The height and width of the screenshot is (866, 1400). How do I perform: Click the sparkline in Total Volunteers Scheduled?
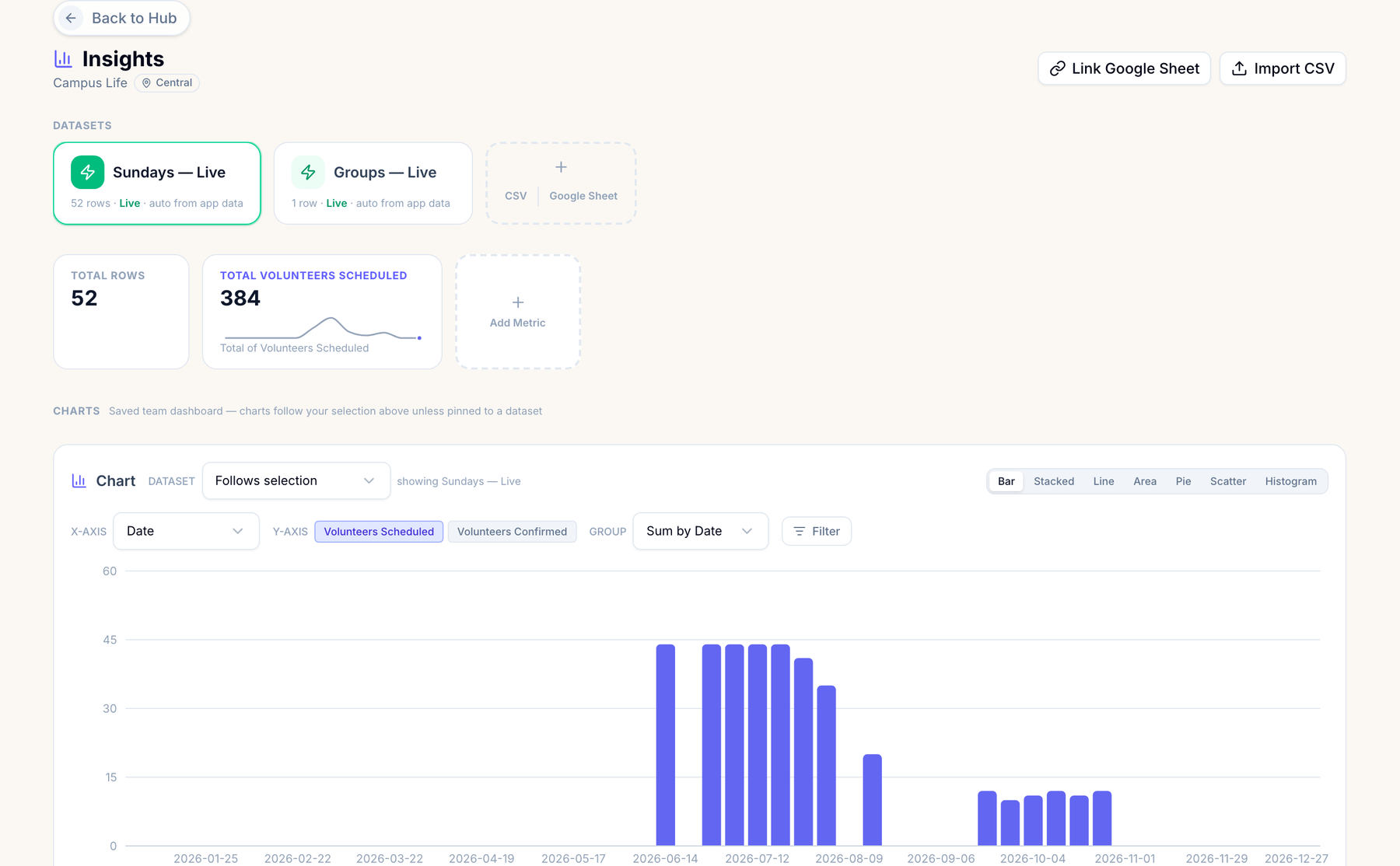click(322, 328)
